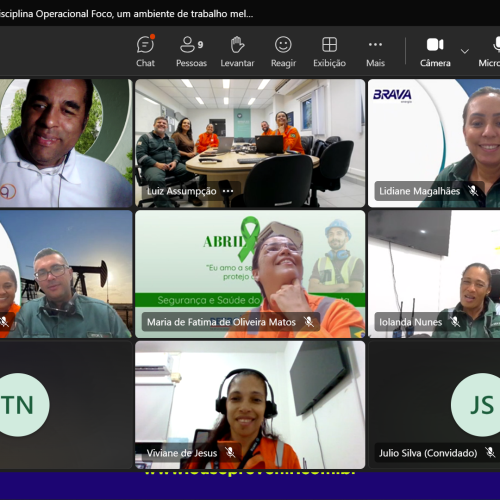Click Maria de Fatima de Oliveira Matos label
The image size is (500, 500).
point(221,322)
